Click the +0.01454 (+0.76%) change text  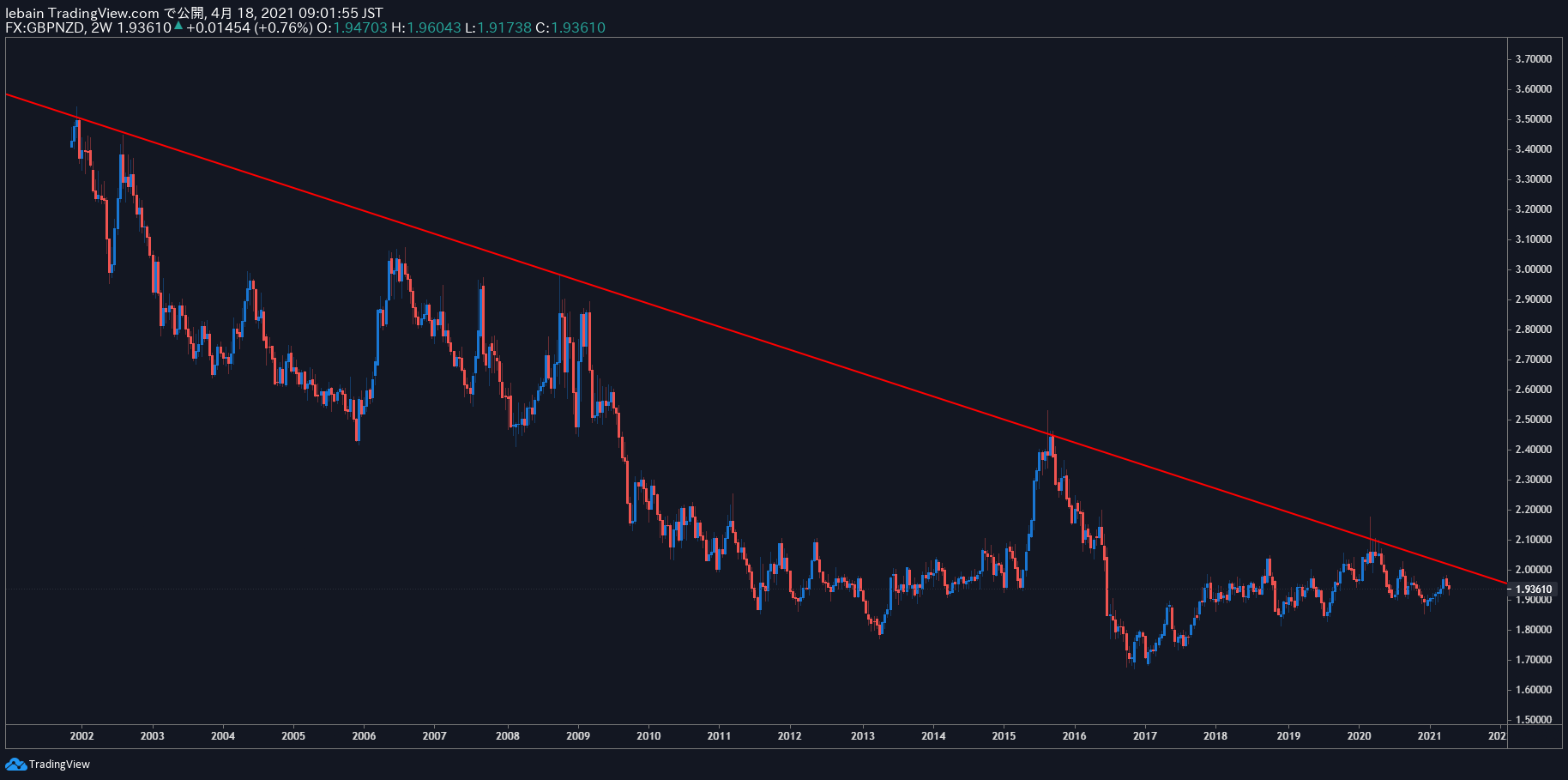tap(249, 27)
